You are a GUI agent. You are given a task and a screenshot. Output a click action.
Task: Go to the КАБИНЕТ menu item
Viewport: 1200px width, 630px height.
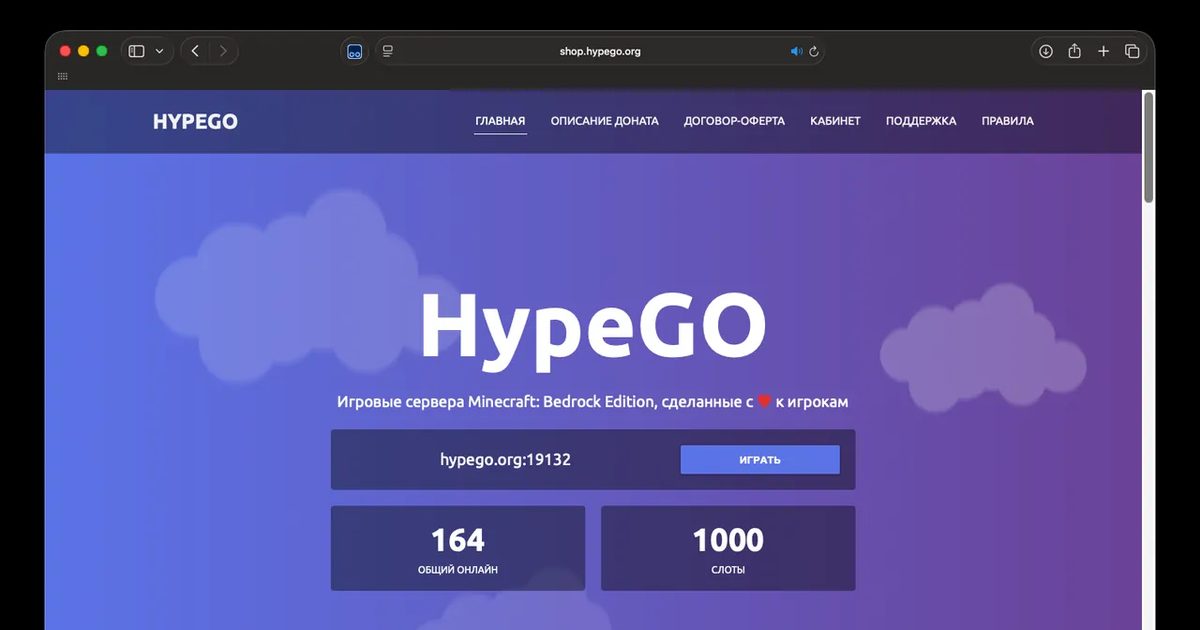(835, 121)
